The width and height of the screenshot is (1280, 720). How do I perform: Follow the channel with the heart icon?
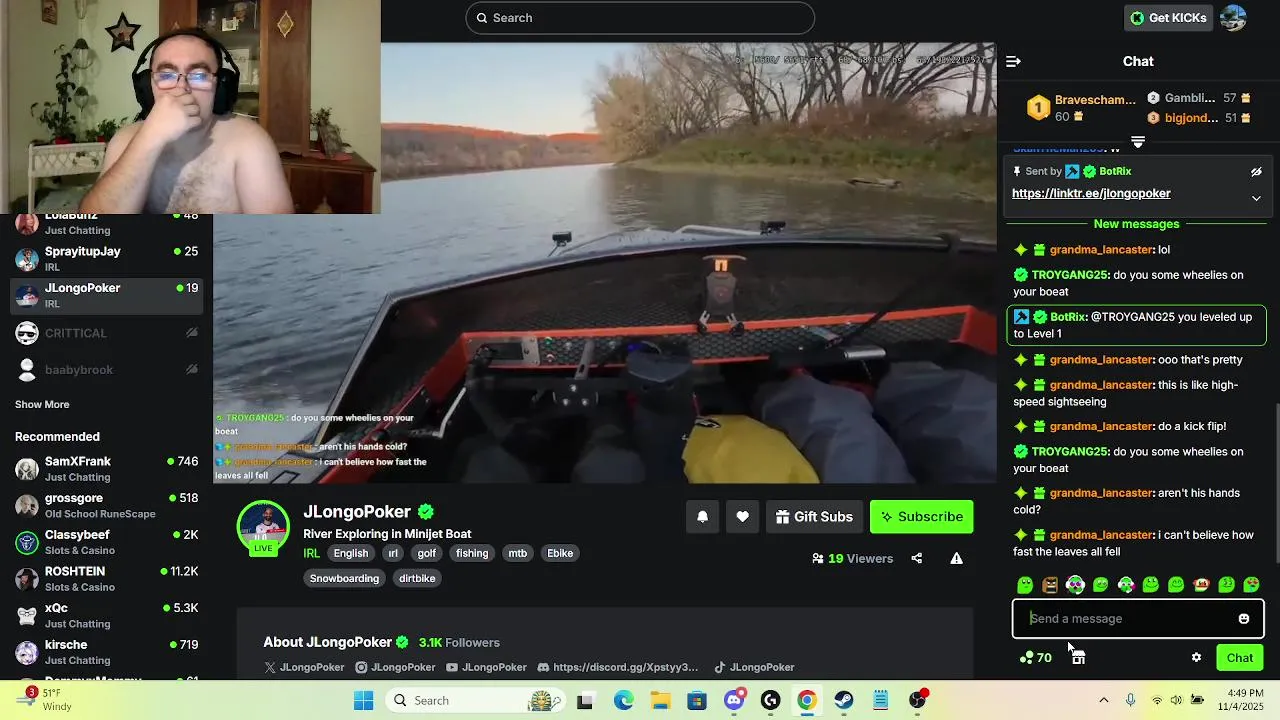[742, 517]
